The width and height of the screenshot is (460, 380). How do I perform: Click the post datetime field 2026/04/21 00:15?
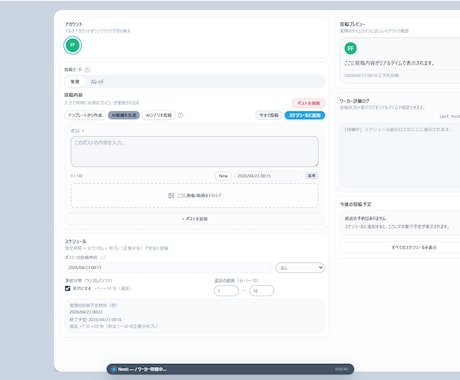268,176
